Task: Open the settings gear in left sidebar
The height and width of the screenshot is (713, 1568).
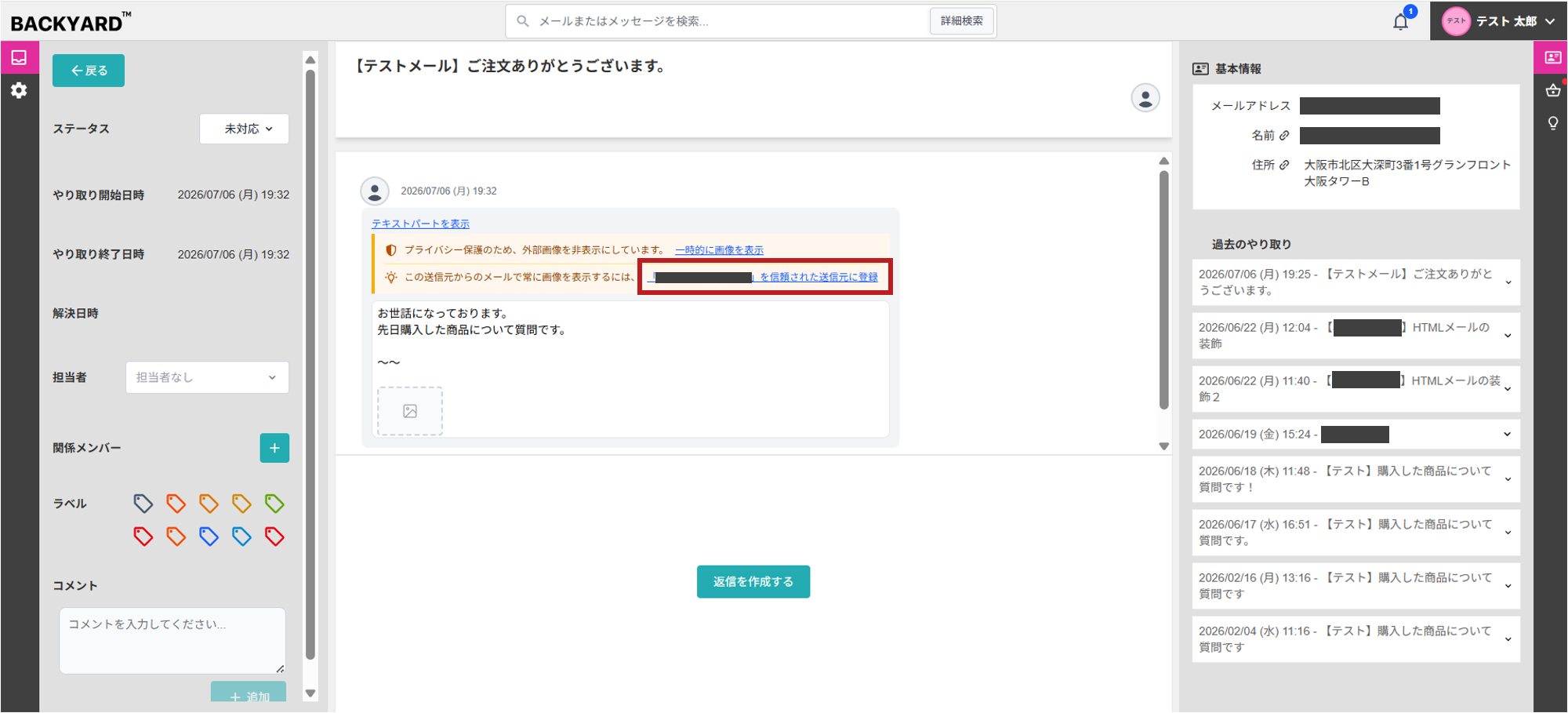Action: pos(19,90)
